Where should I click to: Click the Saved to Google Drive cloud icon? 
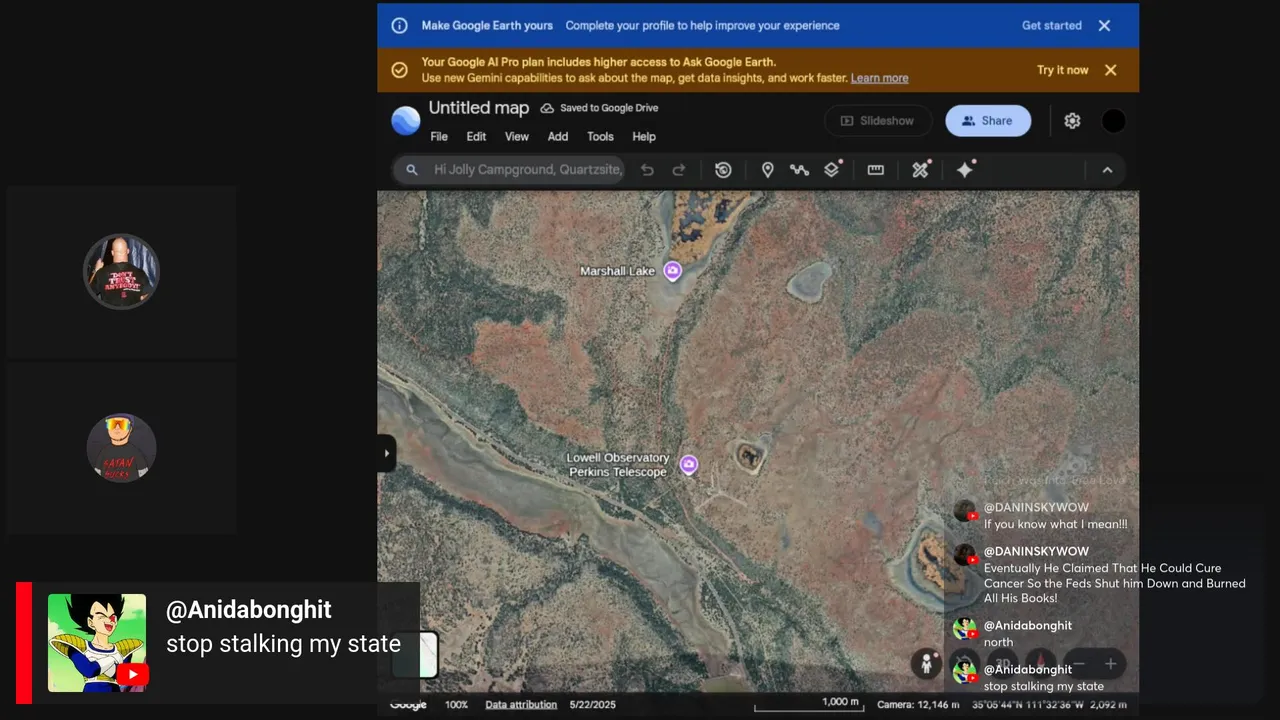click(547, 108)
